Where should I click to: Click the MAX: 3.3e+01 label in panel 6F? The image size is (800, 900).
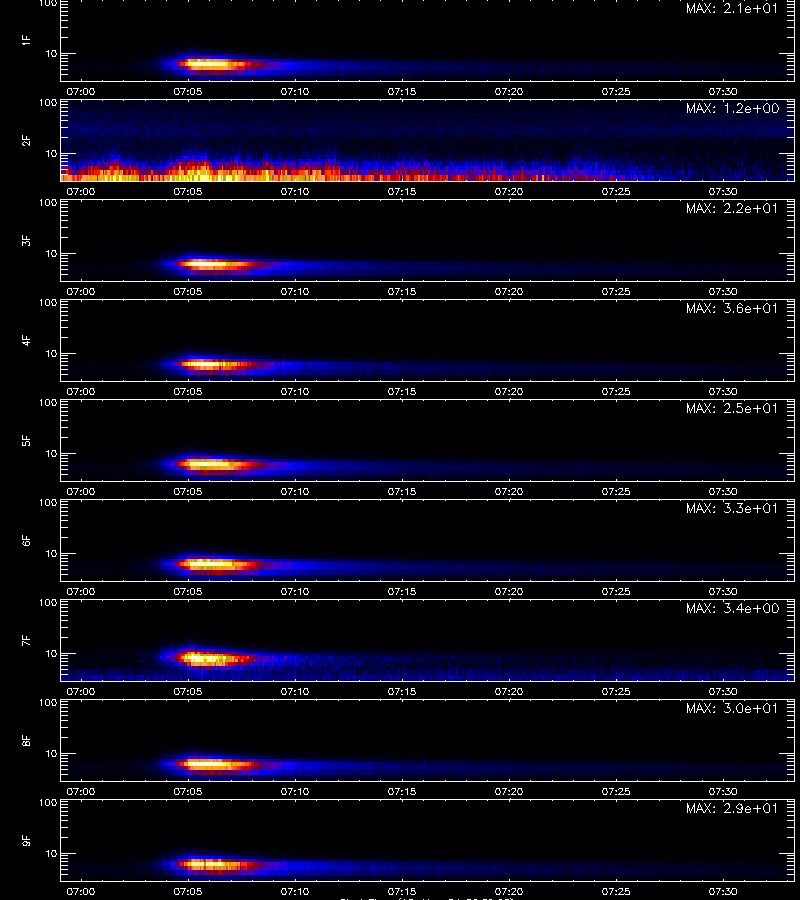(x=732, y=508)
